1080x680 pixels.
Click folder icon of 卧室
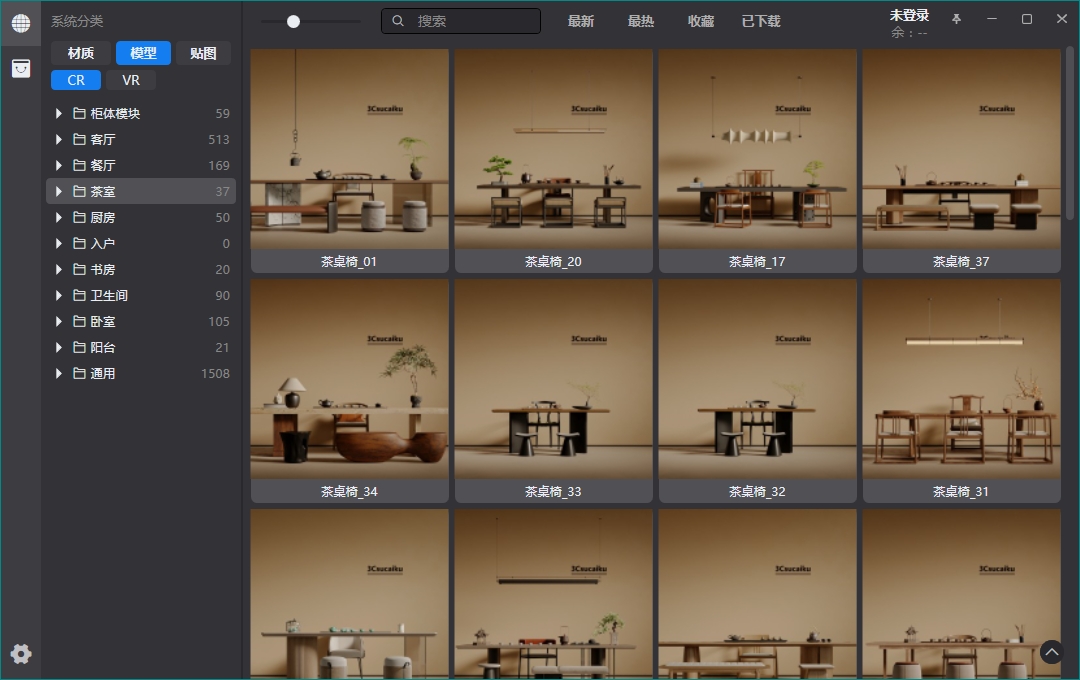[x=79, y=322]
